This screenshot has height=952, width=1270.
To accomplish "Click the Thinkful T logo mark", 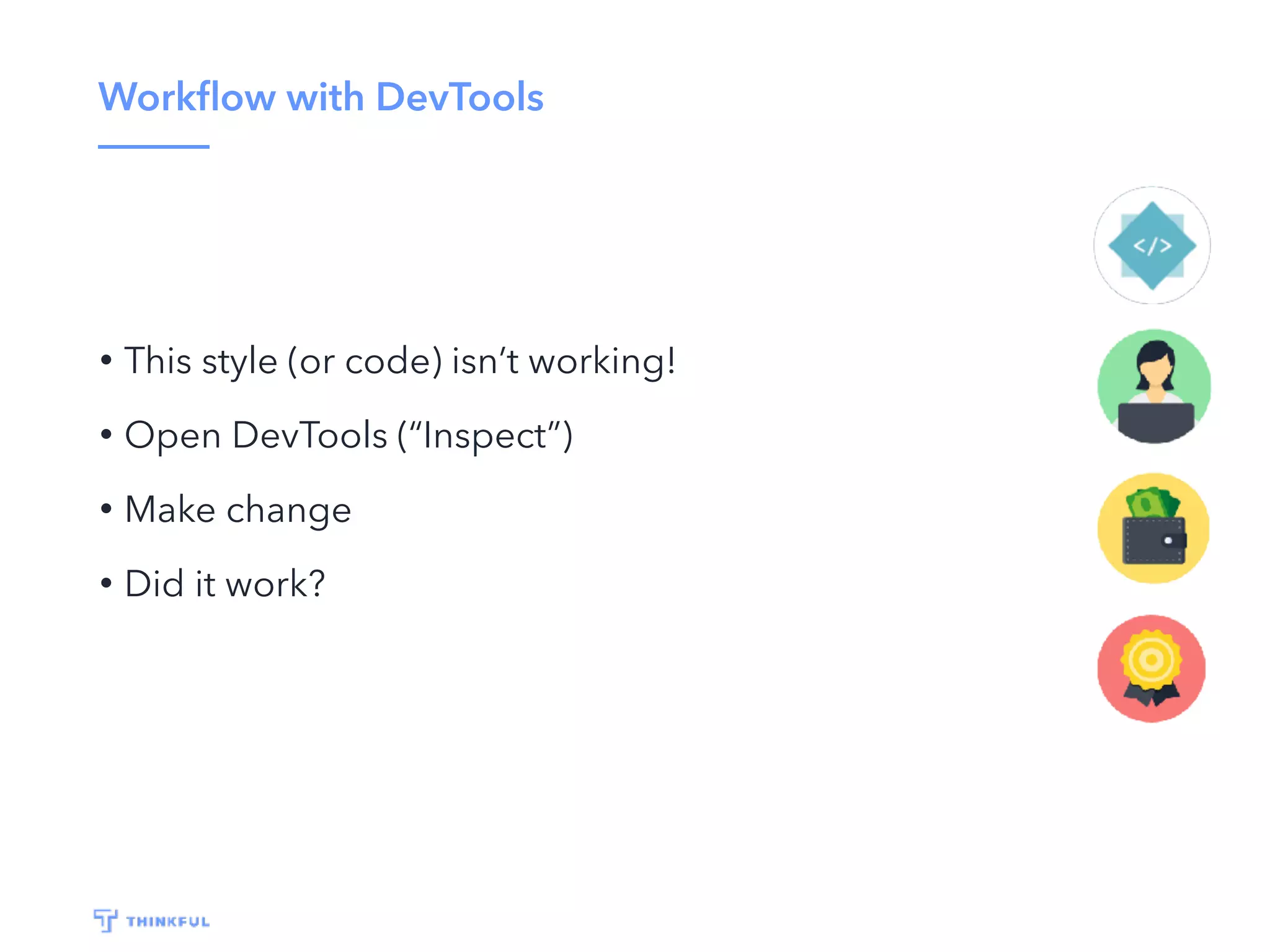I will click(105, 920).
